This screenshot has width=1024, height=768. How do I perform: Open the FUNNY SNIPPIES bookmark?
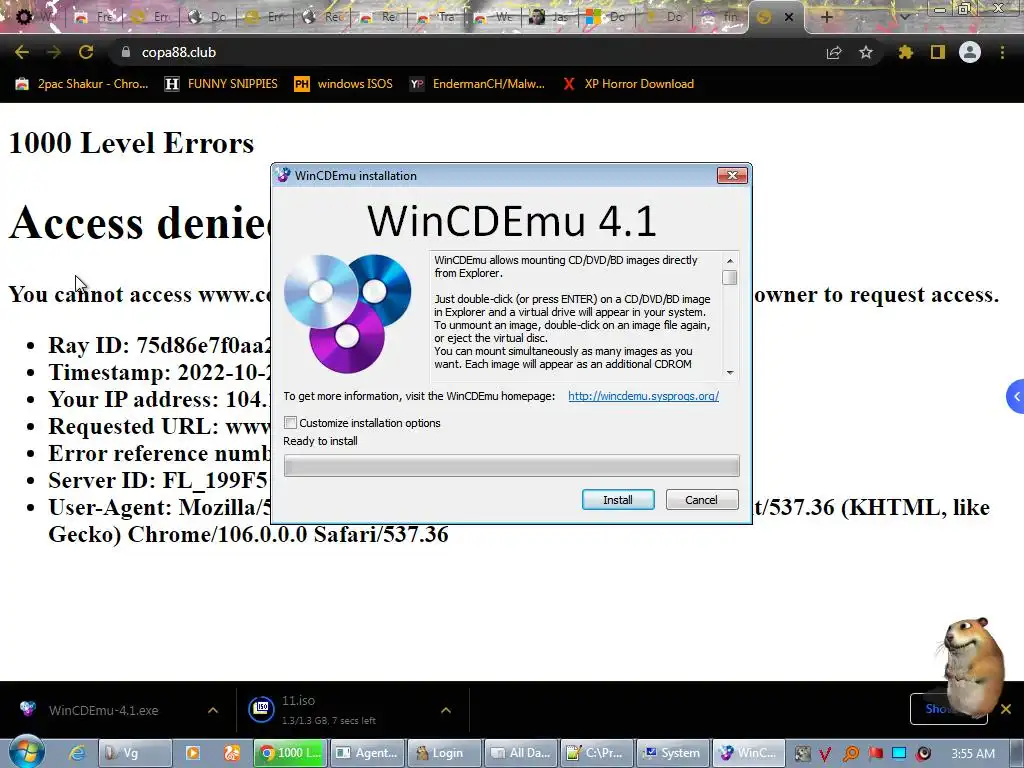221,84
